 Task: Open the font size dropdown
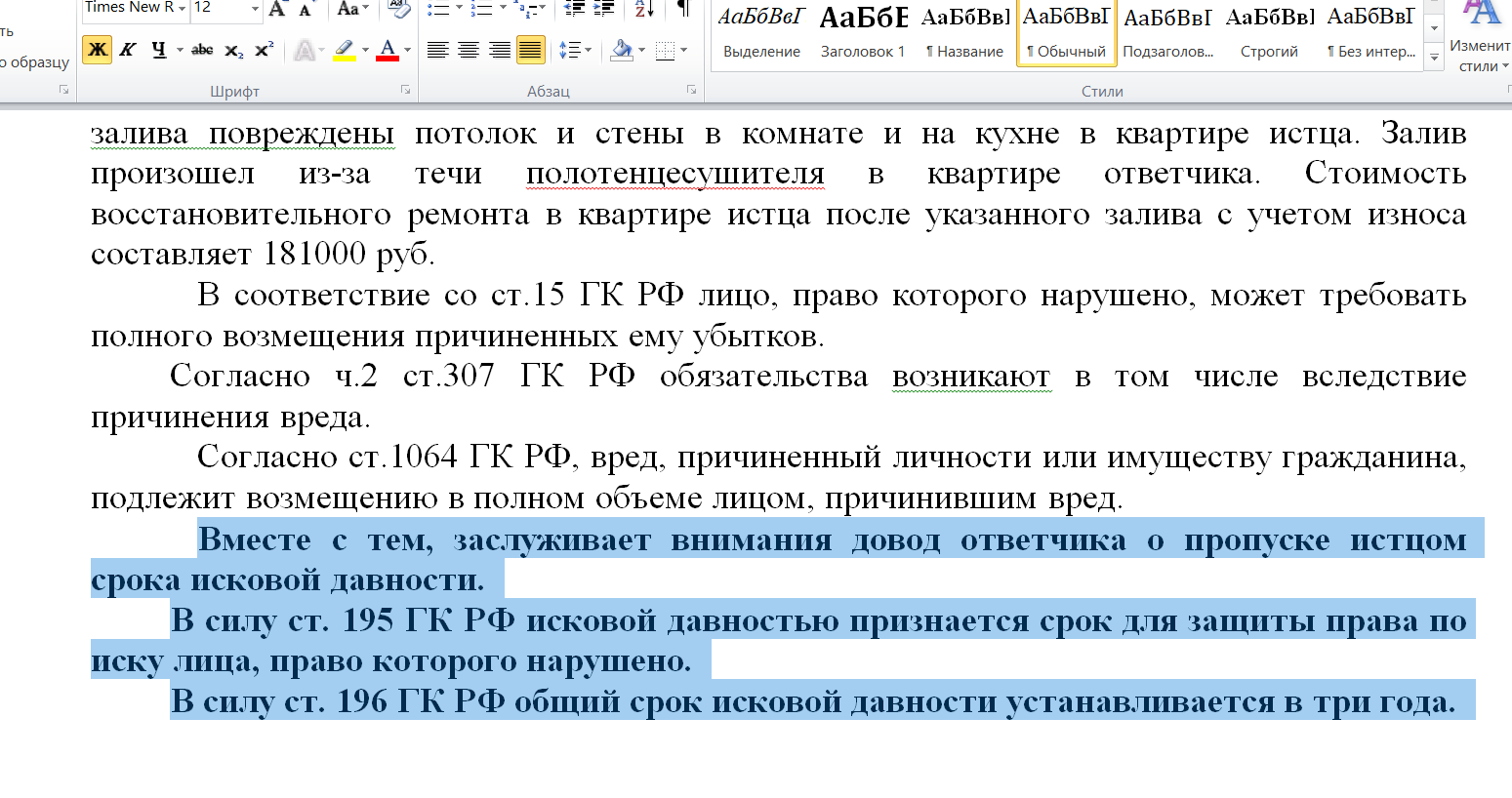coord(254,8)
